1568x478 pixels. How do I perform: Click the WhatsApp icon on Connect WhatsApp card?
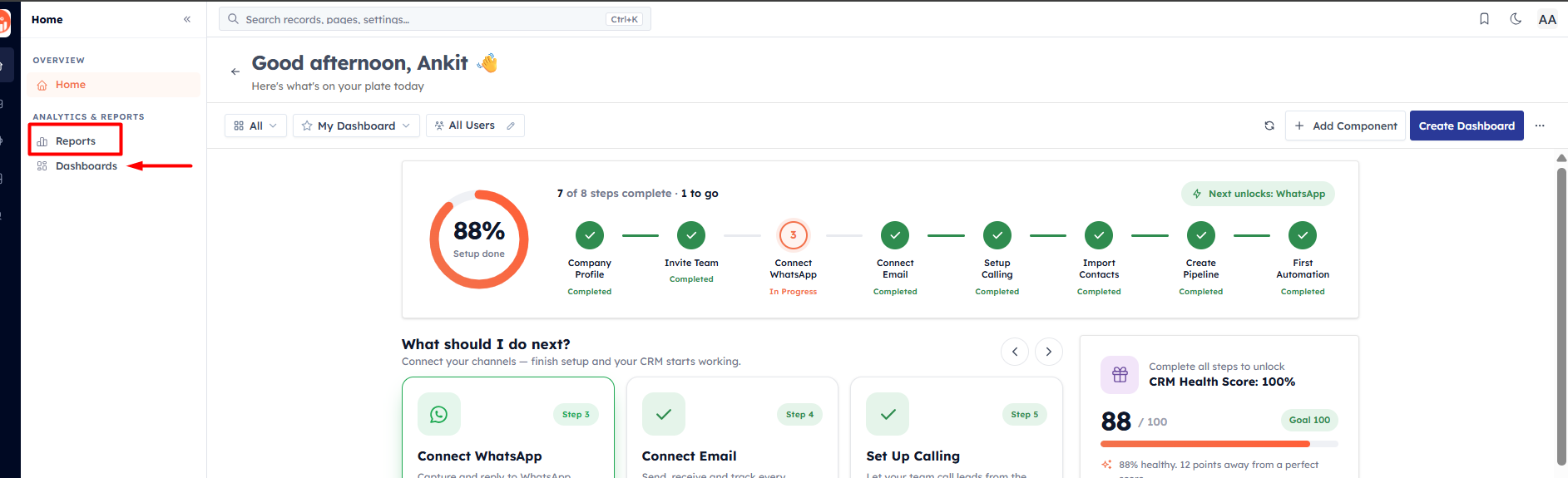(438, 414)
